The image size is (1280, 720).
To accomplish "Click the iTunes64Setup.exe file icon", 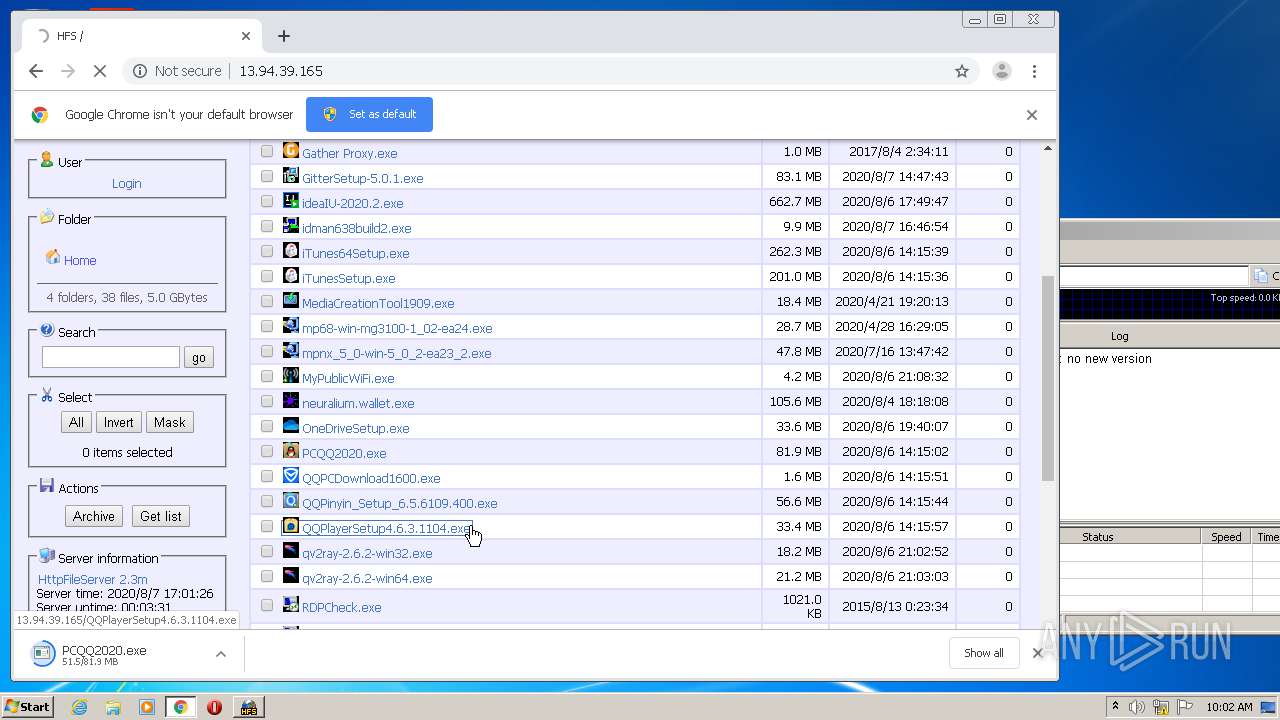I will [291, 251].
